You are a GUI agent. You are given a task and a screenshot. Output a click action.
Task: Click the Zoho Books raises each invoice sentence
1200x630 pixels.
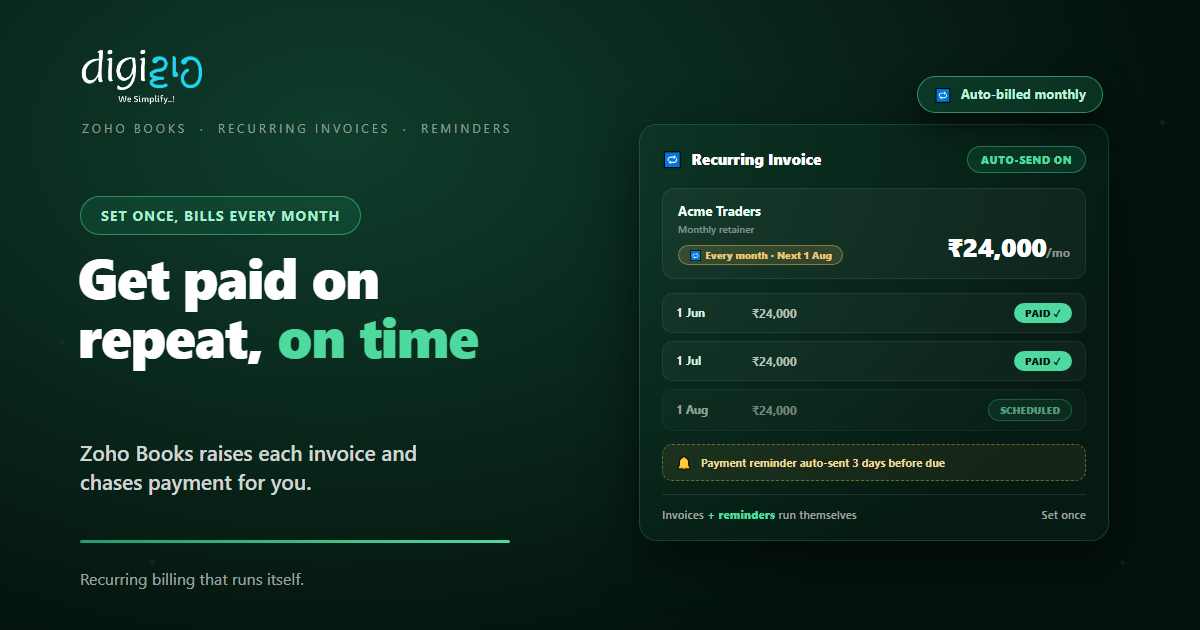[248, 468]
